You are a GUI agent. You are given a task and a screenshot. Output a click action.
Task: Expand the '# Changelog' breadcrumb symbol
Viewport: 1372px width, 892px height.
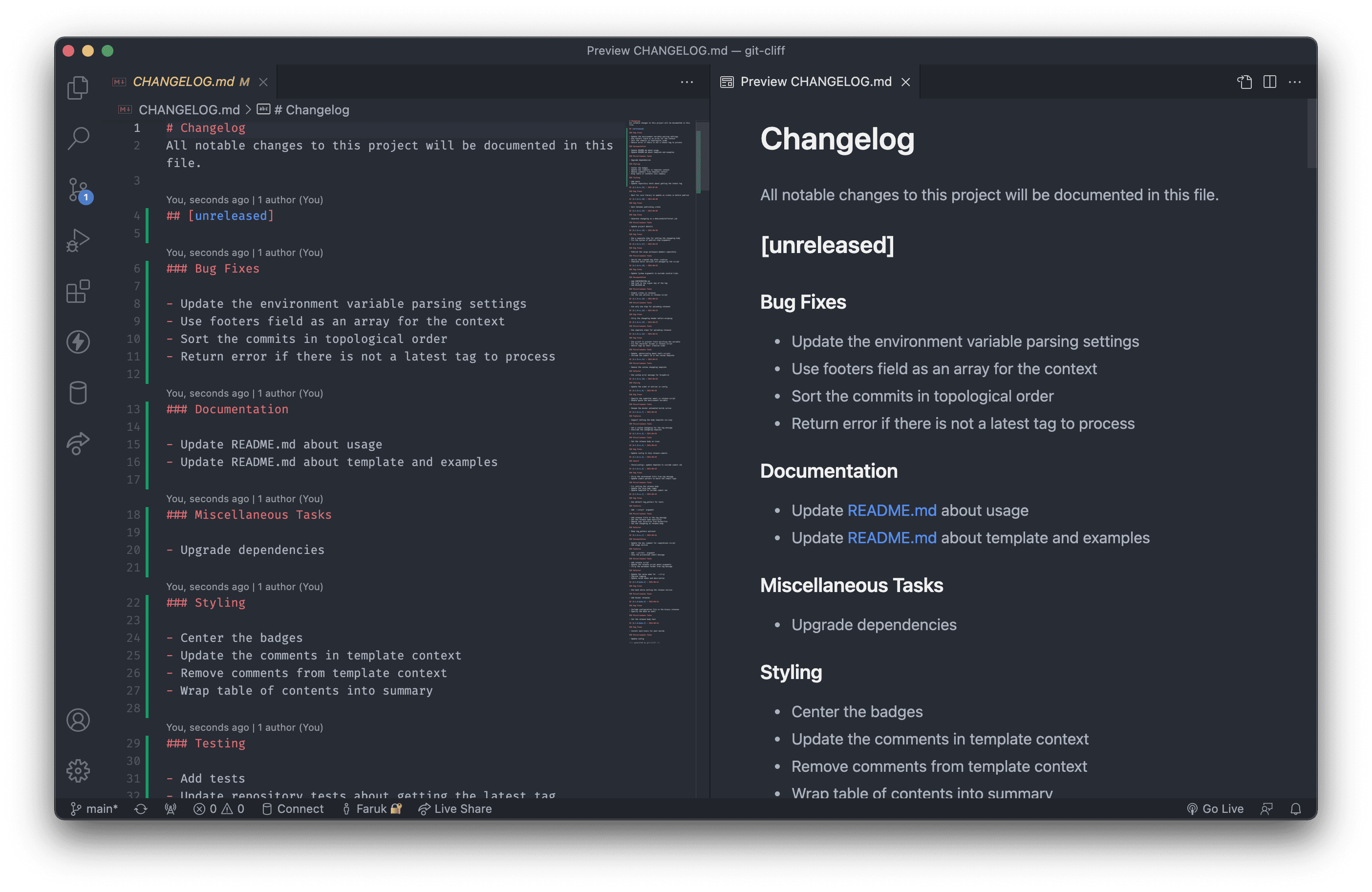click(311, 109)
